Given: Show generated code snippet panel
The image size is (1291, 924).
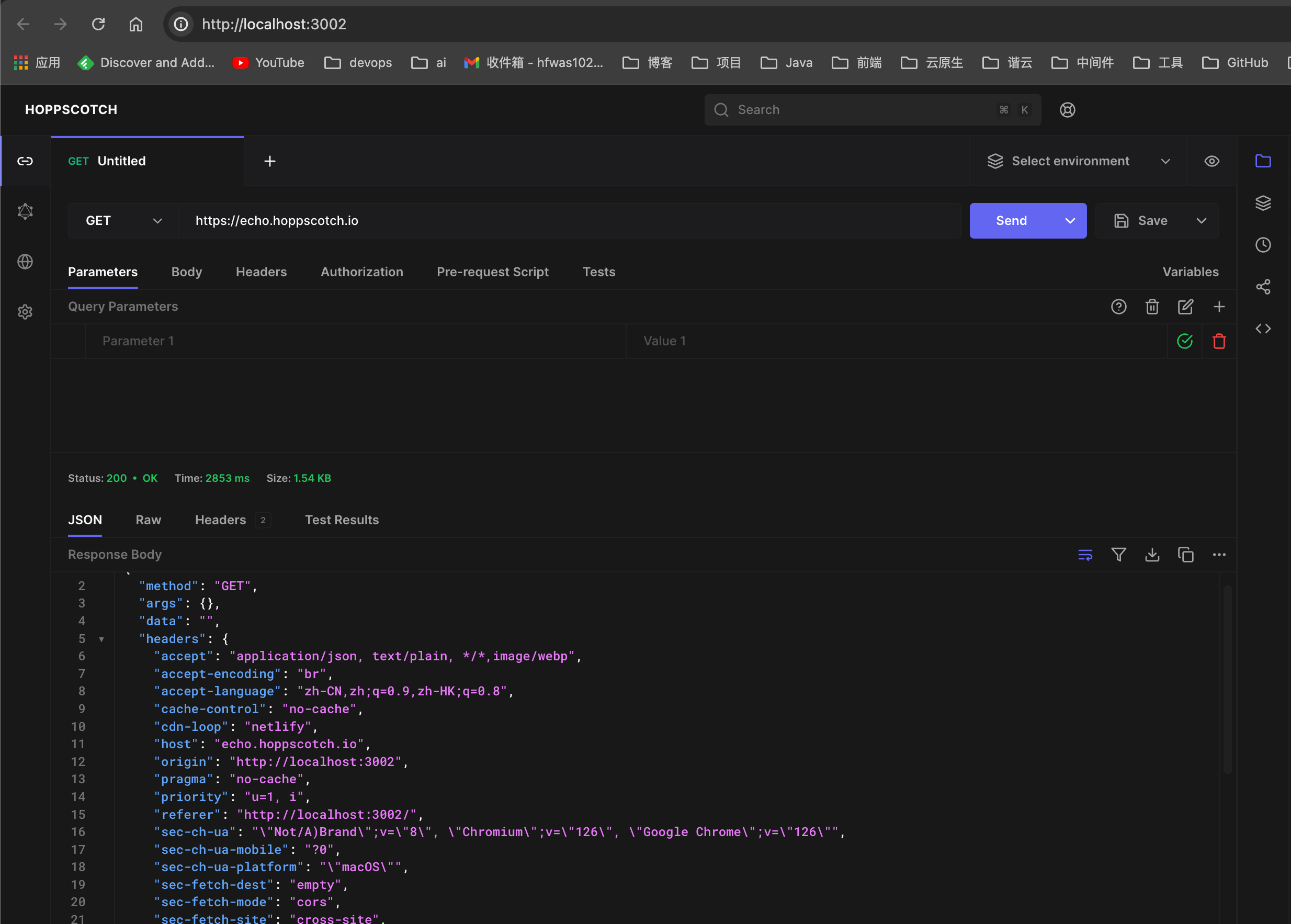Looking at the screenshot, I should coord(1263,328).
